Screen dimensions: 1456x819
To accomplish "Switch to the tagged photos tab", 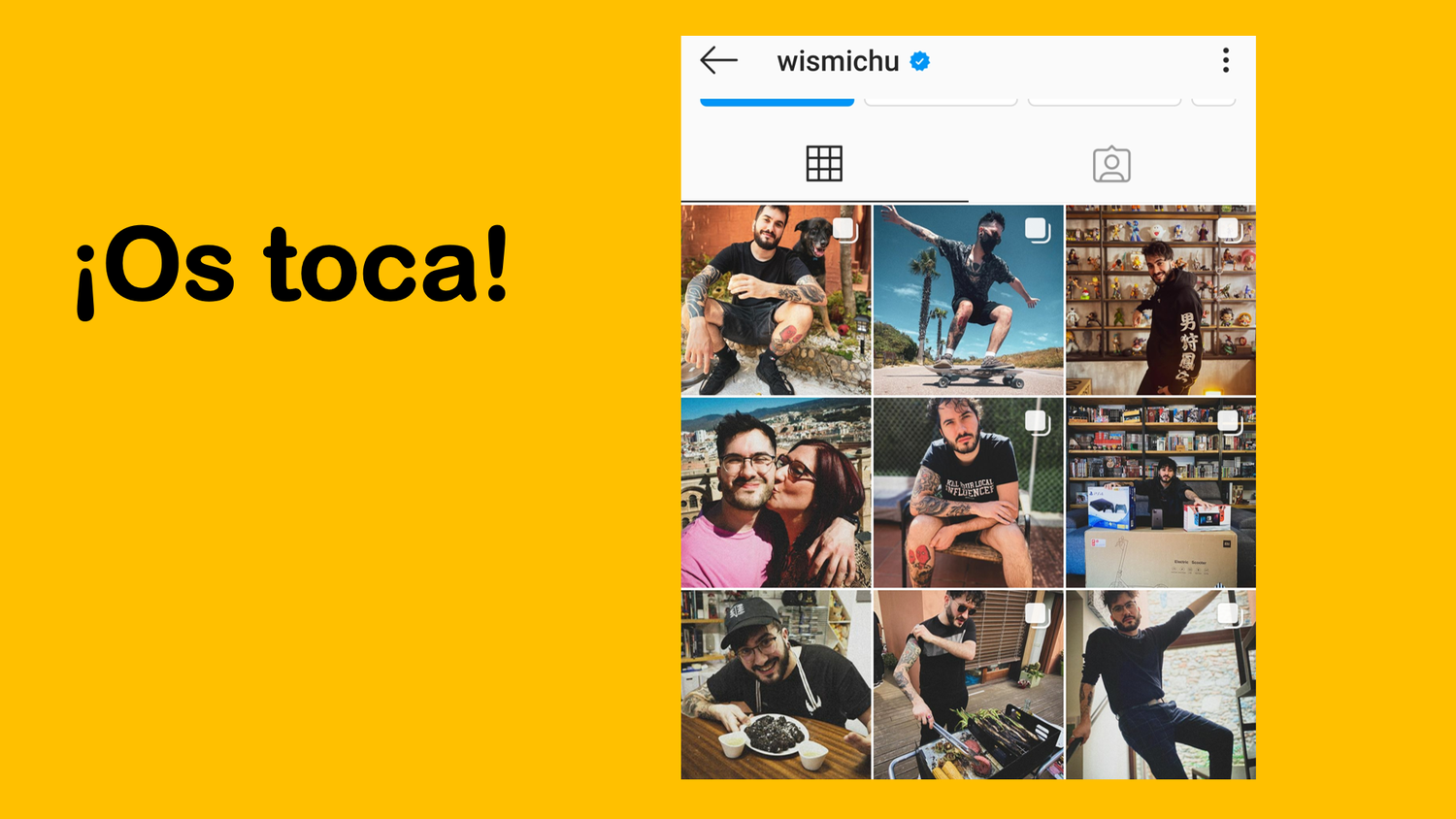I will (1111, 164).
